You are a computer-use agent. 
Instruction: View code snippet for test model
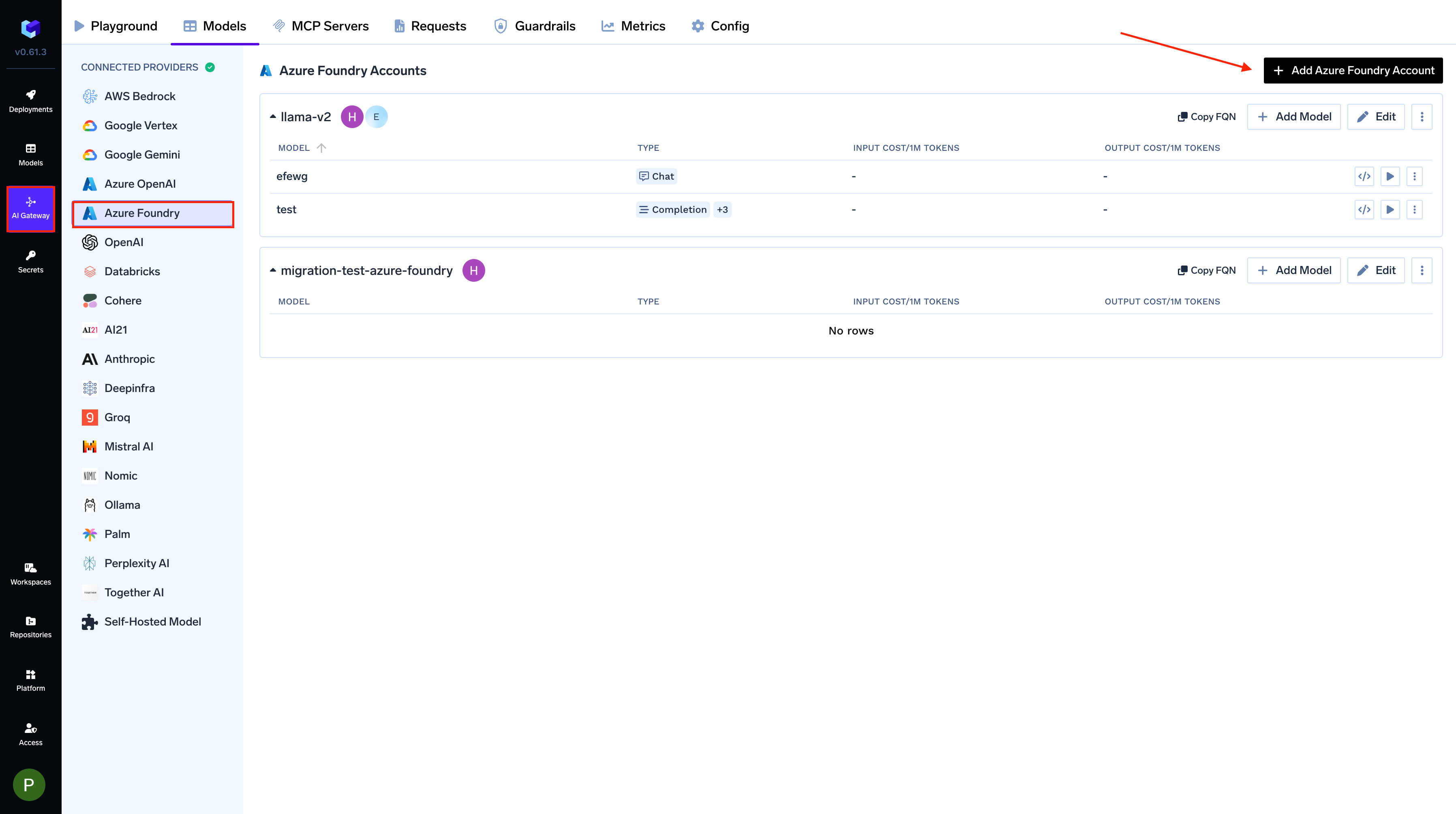(1364, 210)
